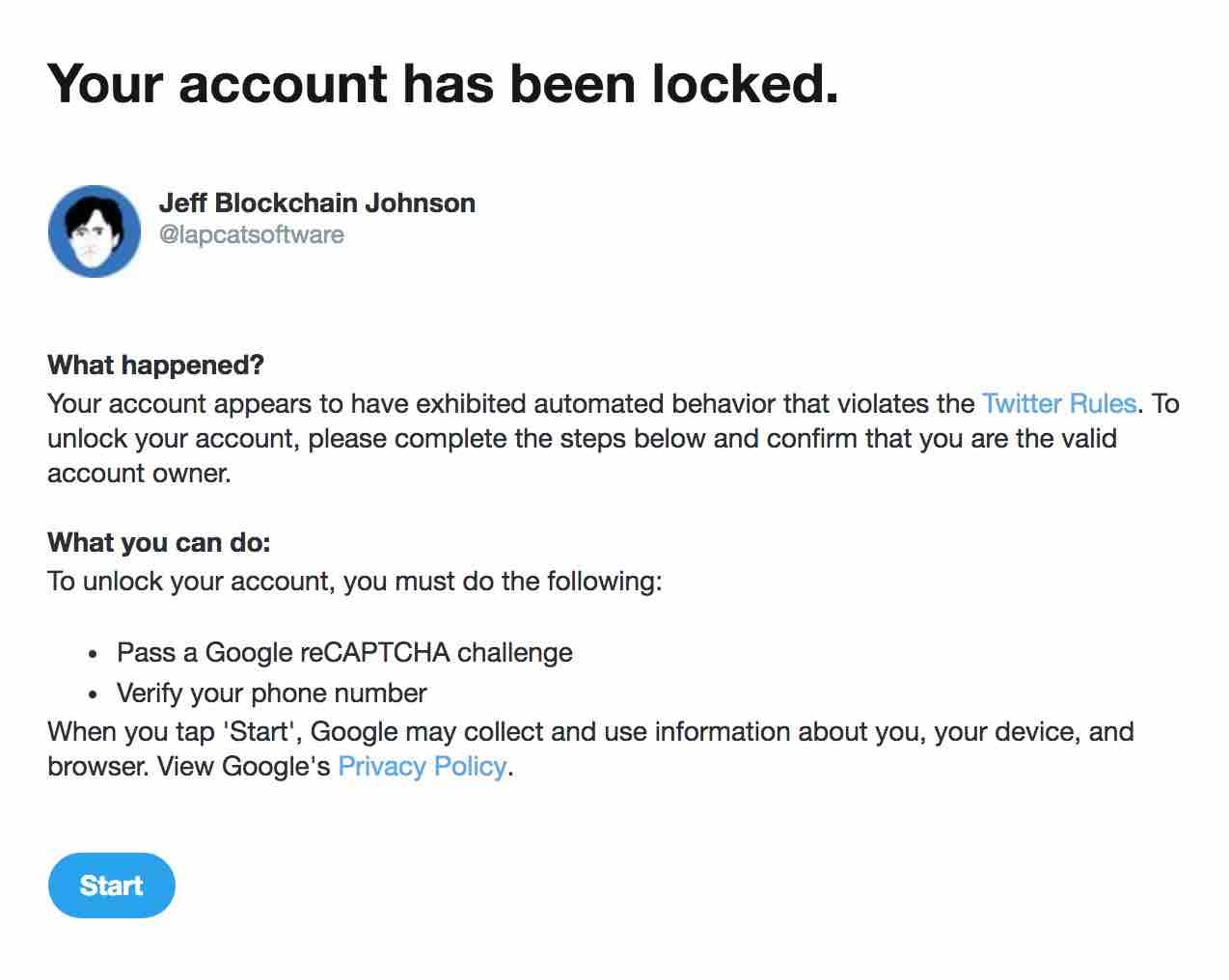1229x980 pixels.
Task: Click the @lapcatsoftware handle
Action: 251,234
